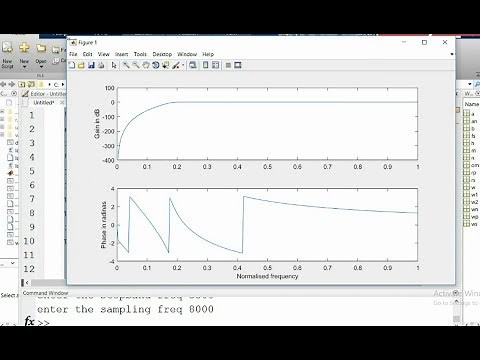480x360 pixels.
Task: Insert a colorbar via toolbar icon
Action: (x=206, y=65)
